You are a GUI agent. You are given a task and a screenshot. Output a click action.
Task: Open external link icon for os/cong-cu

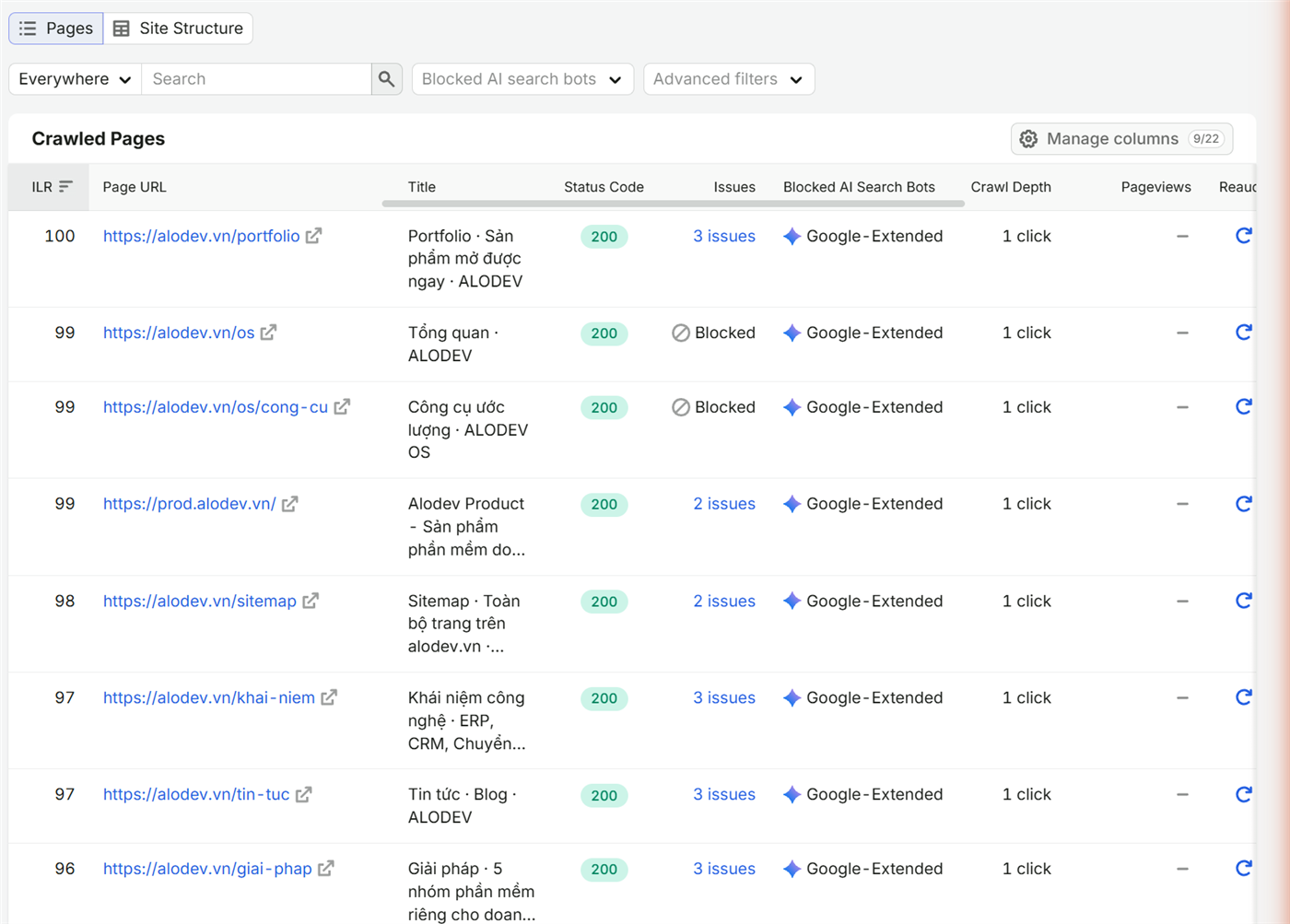click(342, 407)
